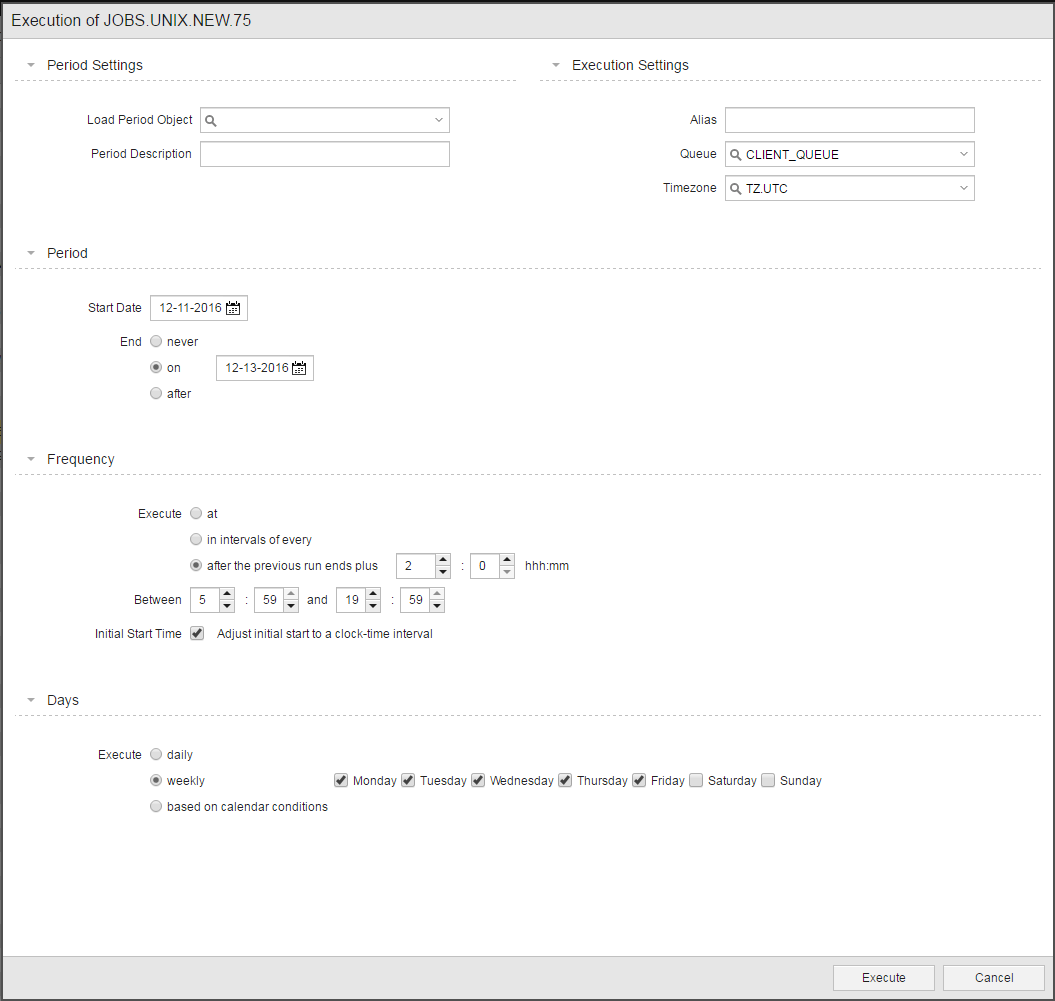The width and height of the screenshot is (1055, 1001).
Task: Decrease the Between start hour value
Action: click(x=227, y=606)
